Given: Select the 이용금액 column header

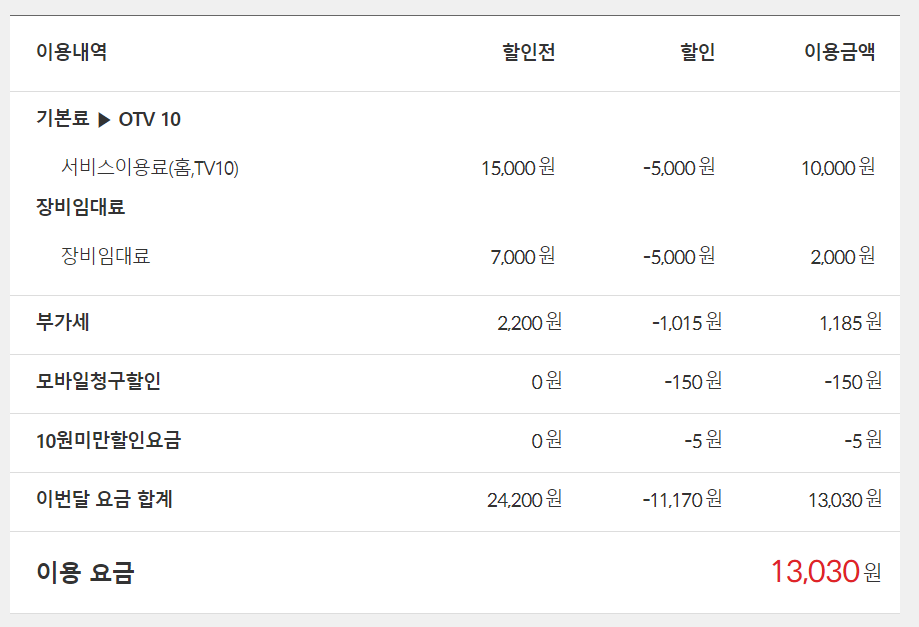Looking at the screenshot, I should pyautogui.click(x=840, y=53).
